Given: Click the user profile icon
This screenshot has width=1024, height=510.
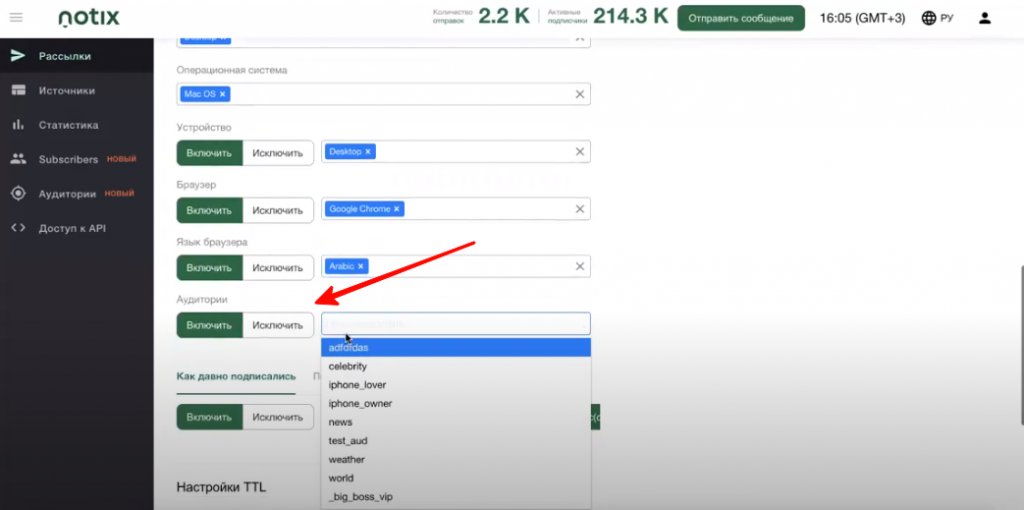Looking at the screenshot, I should (985, 18).
